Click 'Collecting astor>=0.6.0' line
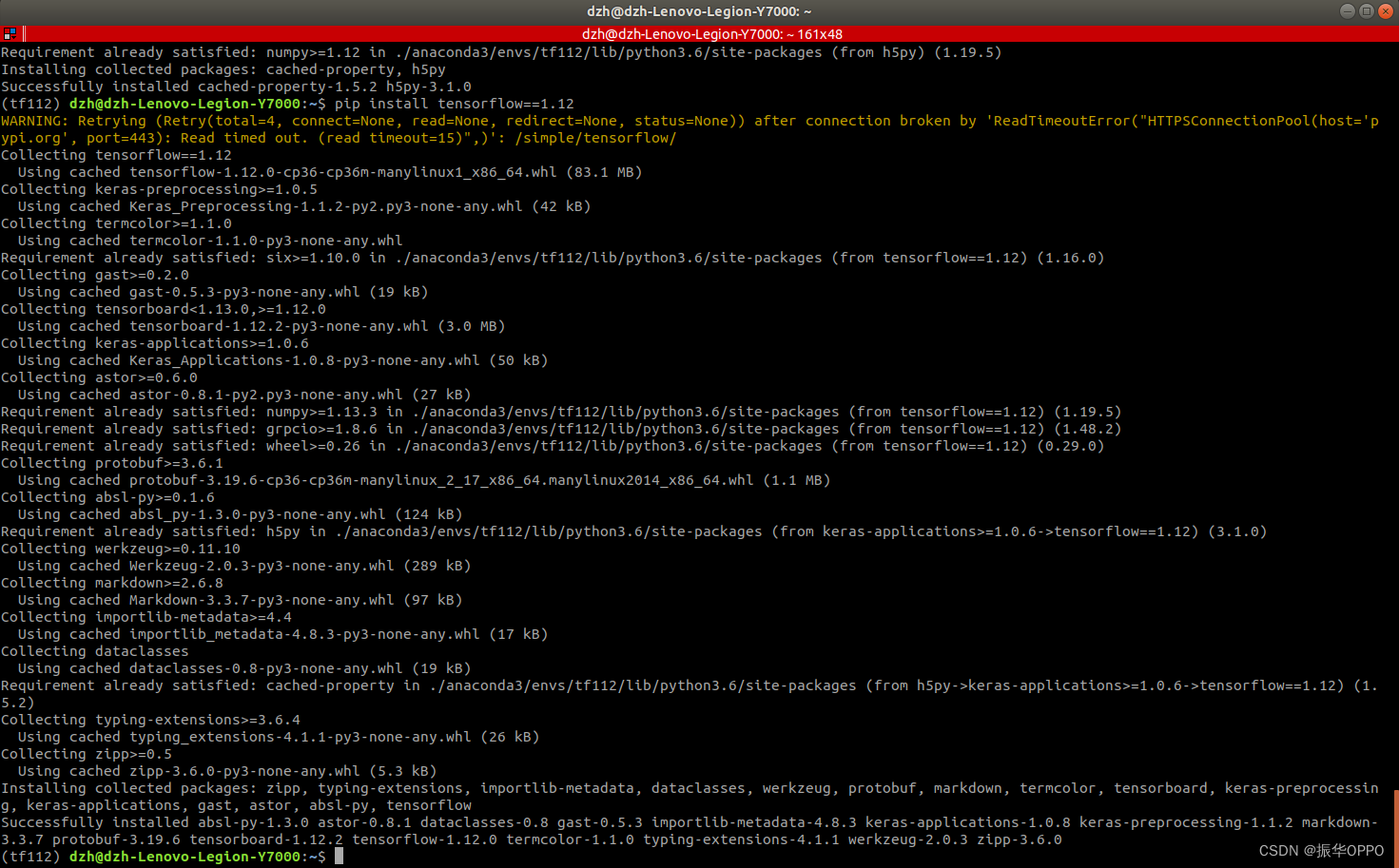 pyautogui.click(x=99, y=377)
